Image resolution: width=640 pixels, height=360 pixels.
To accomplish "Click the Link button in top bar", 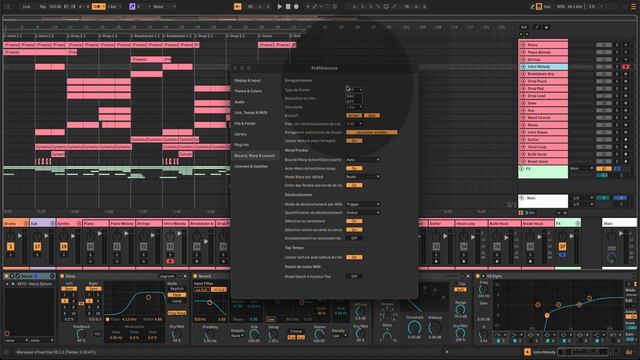I will pos(26,7).
